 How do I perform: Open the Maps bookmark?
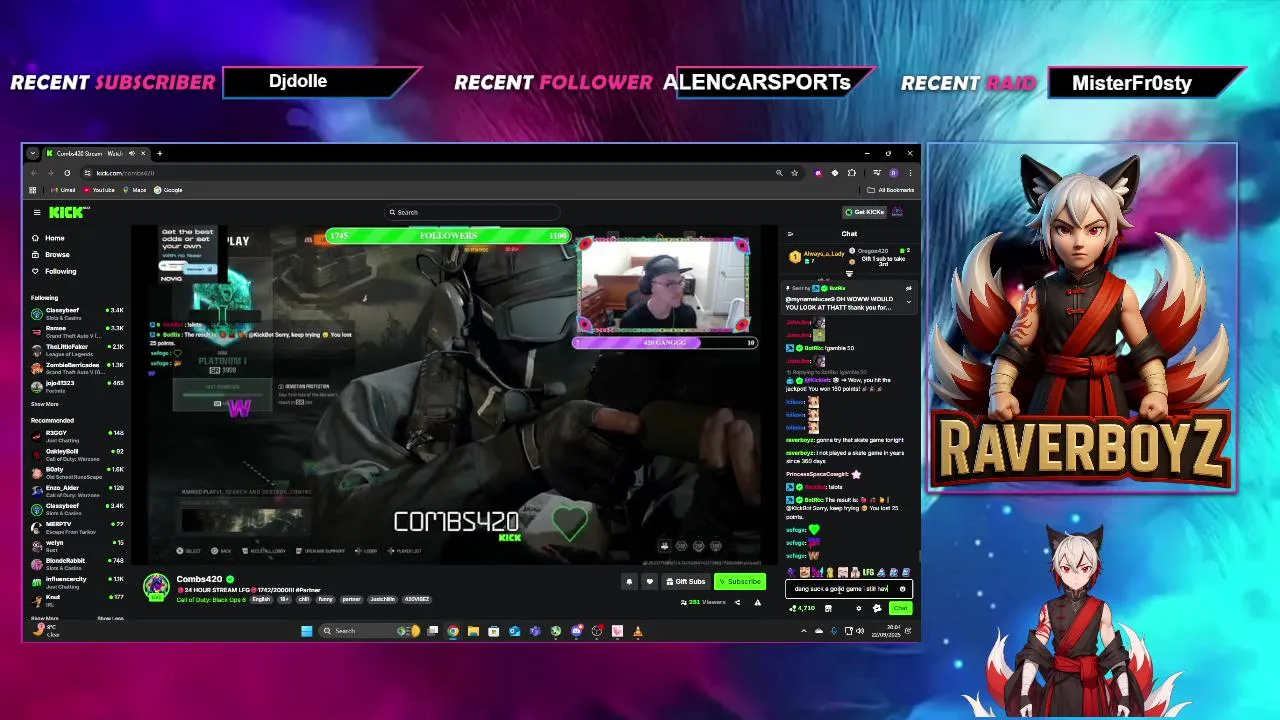(135, 190)
